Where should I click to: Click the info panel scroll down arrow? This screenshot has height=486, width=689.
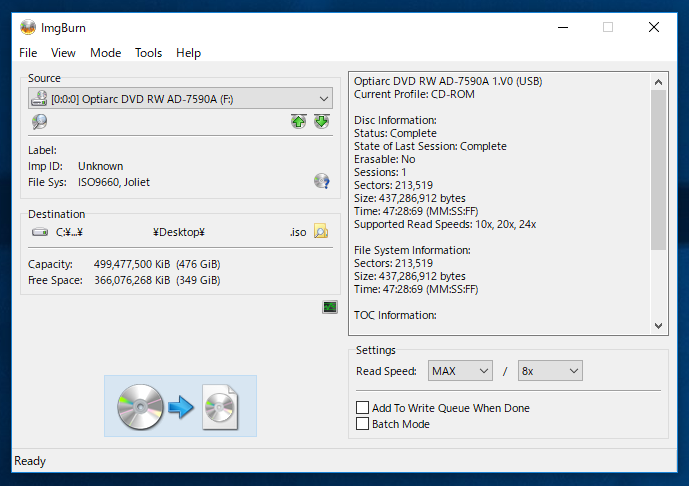pos(658,326)
